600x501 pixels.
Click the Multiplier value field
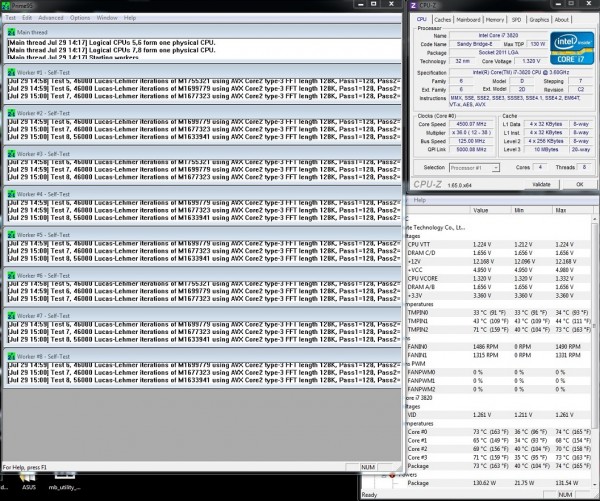pos(471,132)
